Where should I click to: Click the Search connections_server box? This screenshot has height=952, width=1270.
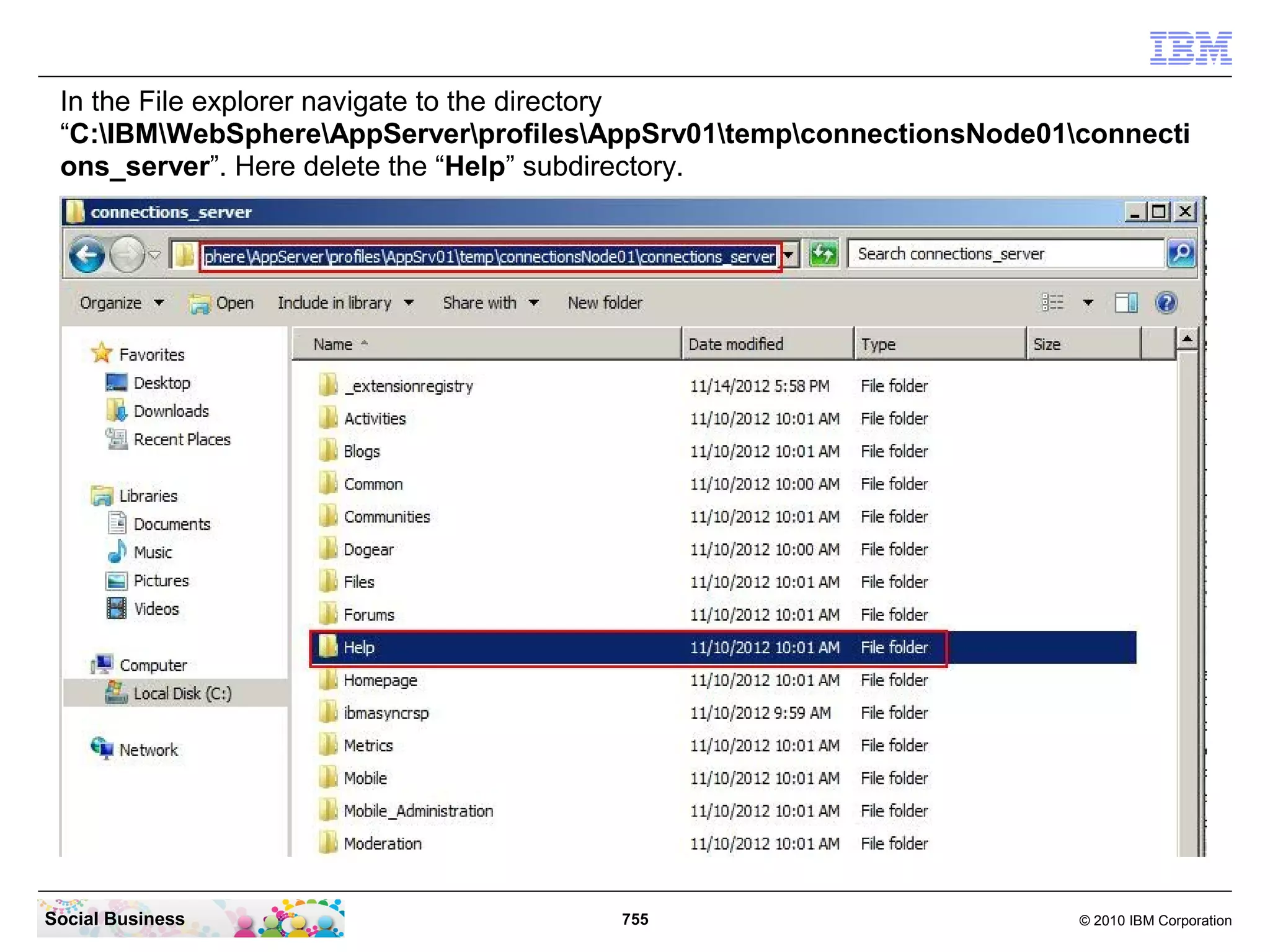click(x=1006, y=254)
